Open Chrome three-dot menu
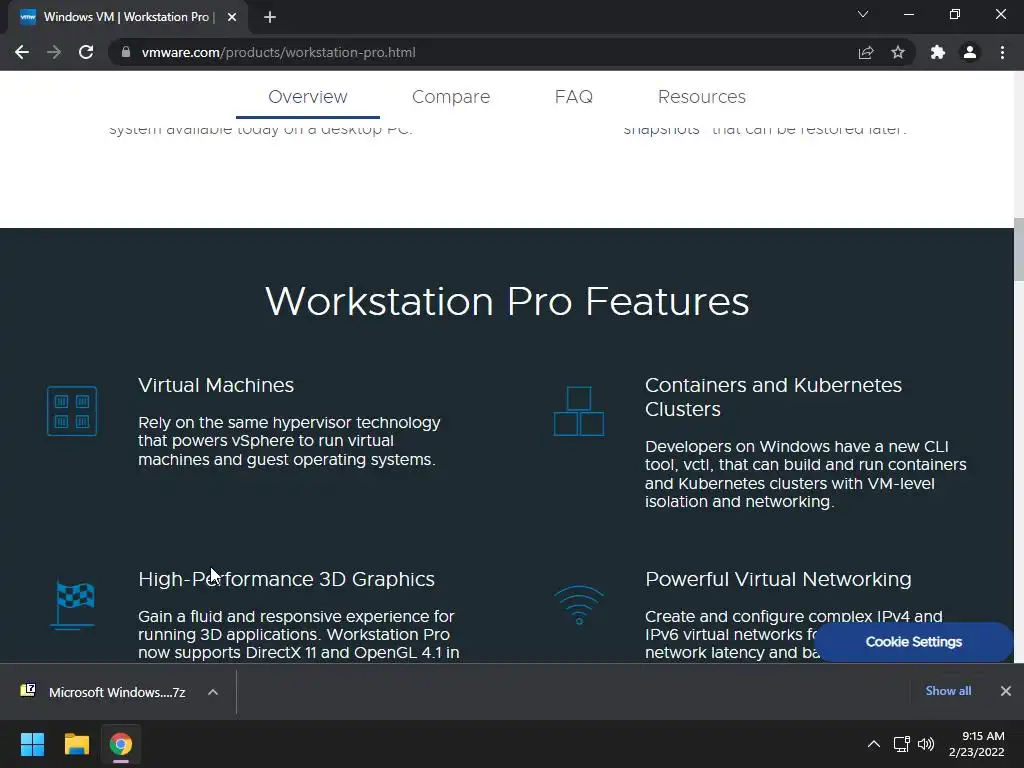This screenshot has height=768, width=1024. pos(1002,52)
